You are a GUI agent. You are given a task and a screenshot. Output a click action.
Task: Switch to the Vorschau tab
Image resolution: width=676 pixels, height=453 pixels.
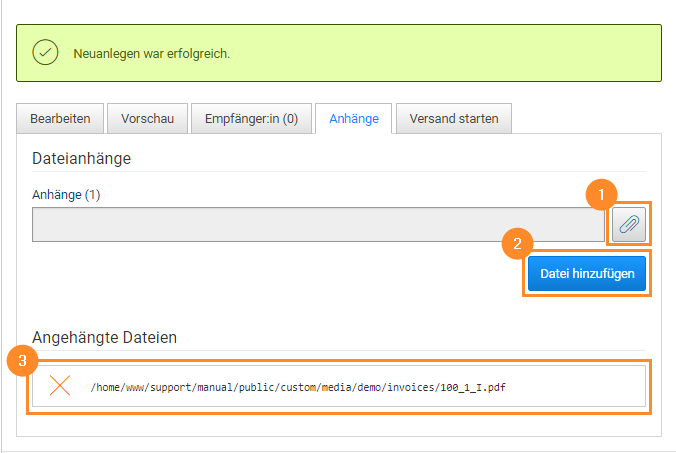[147, 119]
